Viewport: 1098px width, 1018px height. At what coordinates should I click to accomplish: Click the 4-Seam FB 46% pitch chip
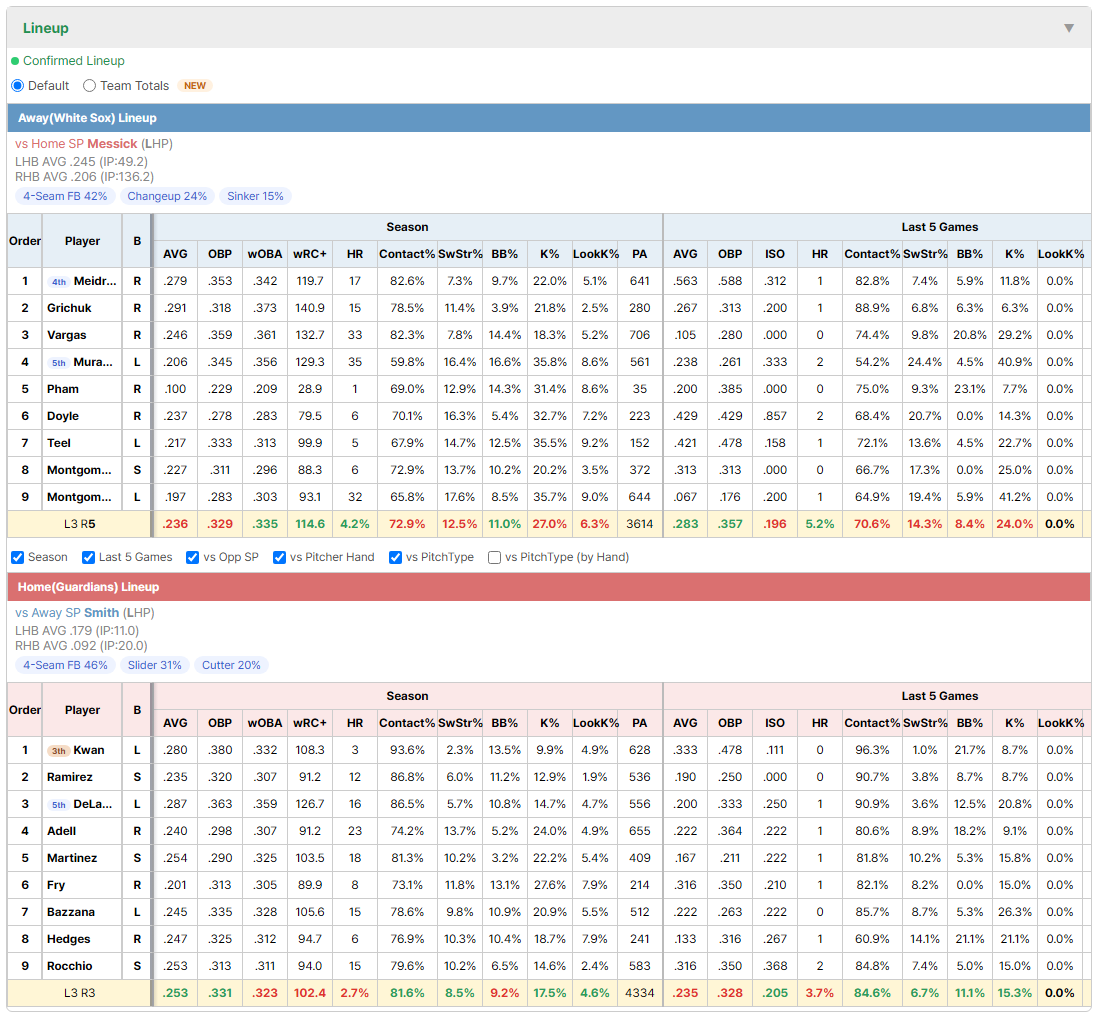pos(65,665)
